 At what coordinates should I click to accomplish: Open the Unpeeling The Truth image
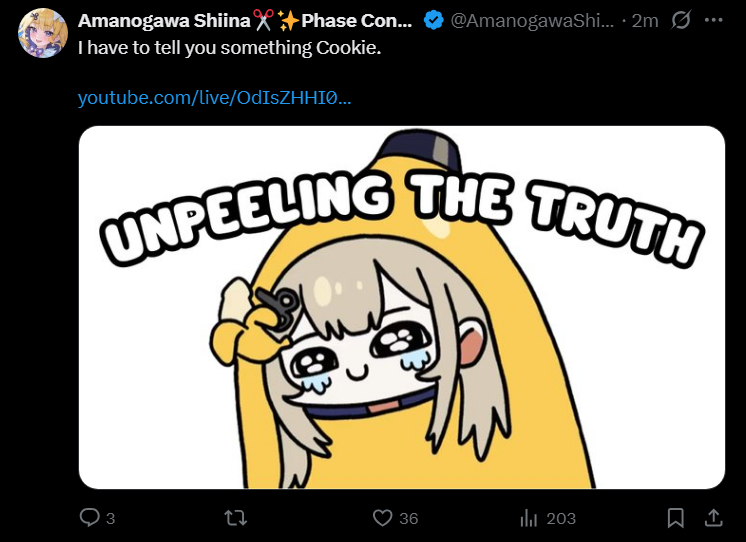(402, 307)
